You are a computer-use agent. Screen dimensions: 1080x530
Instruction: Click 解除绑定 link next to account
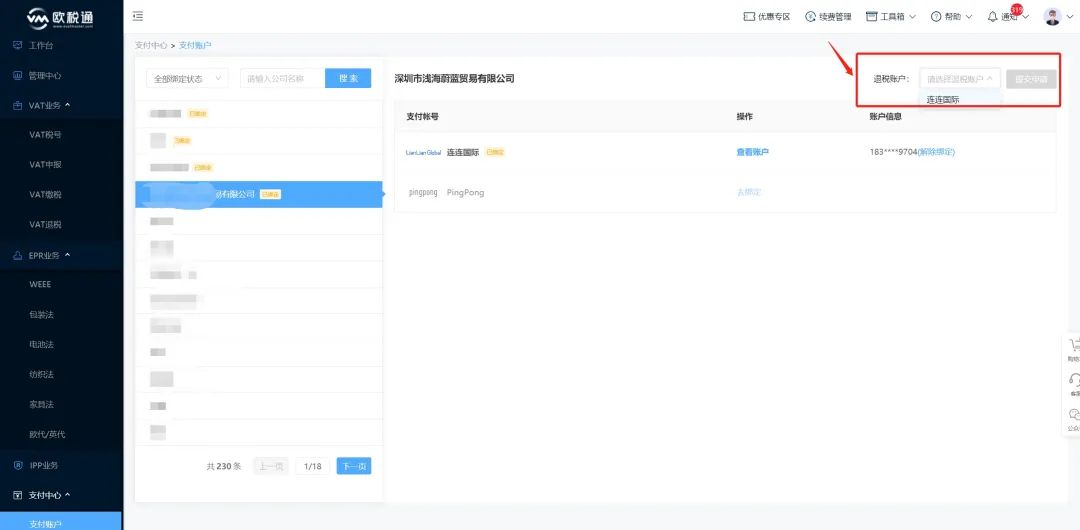point(936,152)
